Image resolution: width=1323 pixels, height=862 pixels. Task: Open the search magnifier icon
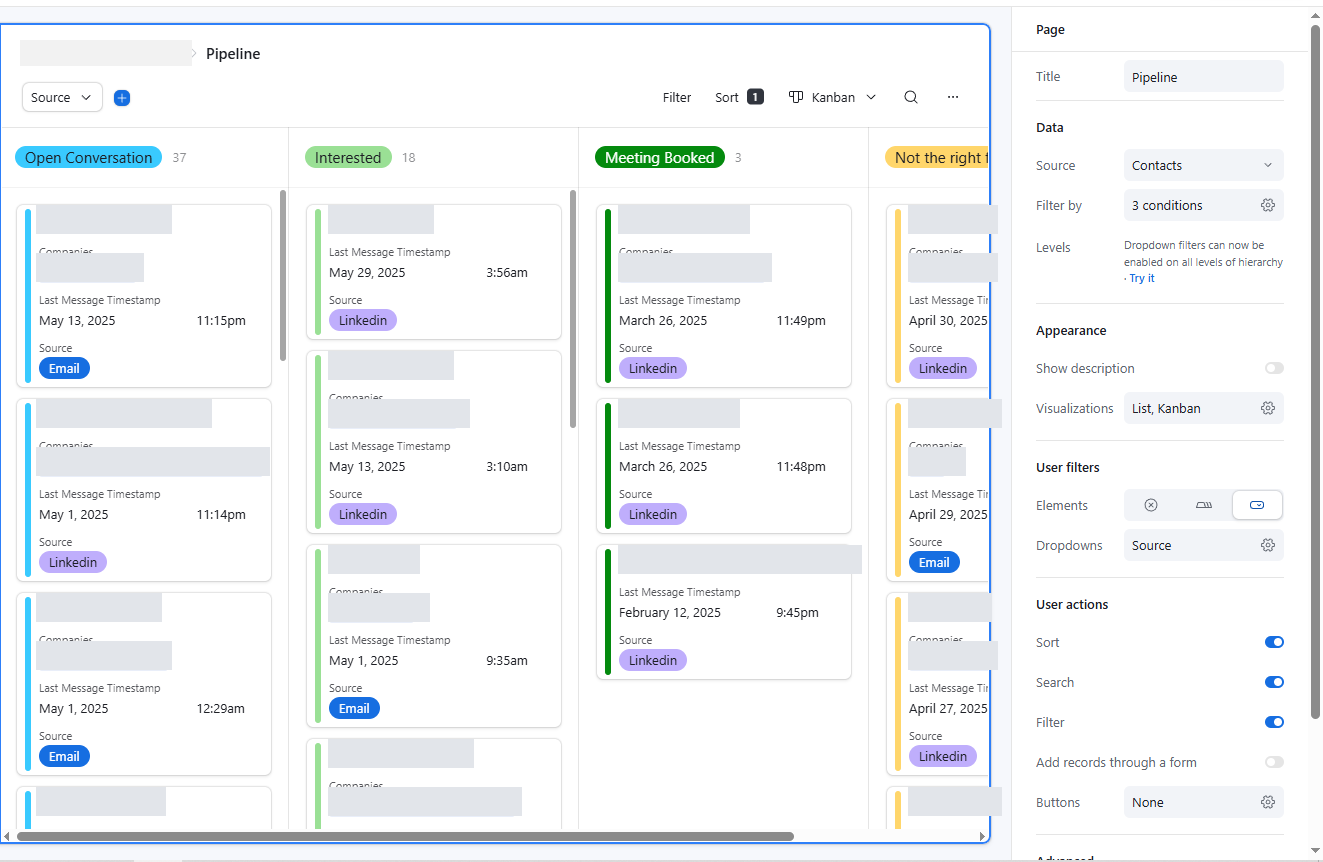[x=911, y=97]
